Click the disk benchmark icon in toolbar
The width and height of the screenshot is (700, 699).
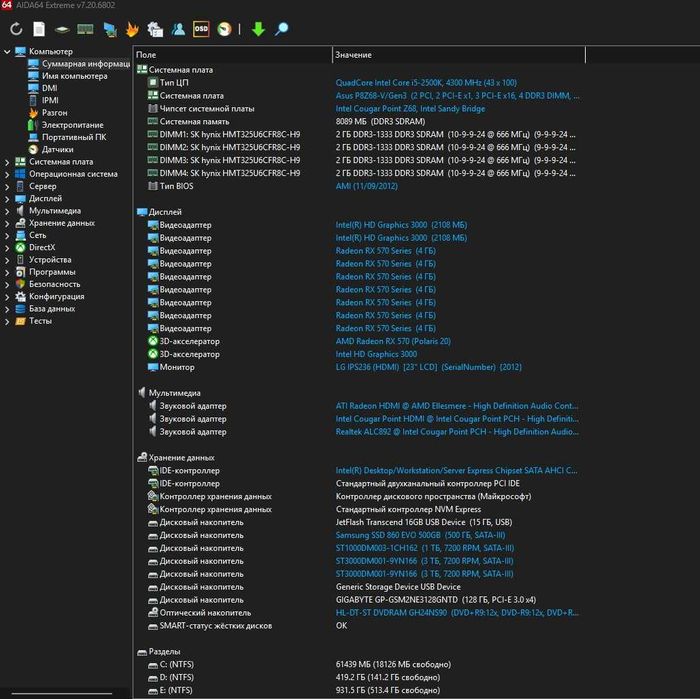(x=62, y=30)
